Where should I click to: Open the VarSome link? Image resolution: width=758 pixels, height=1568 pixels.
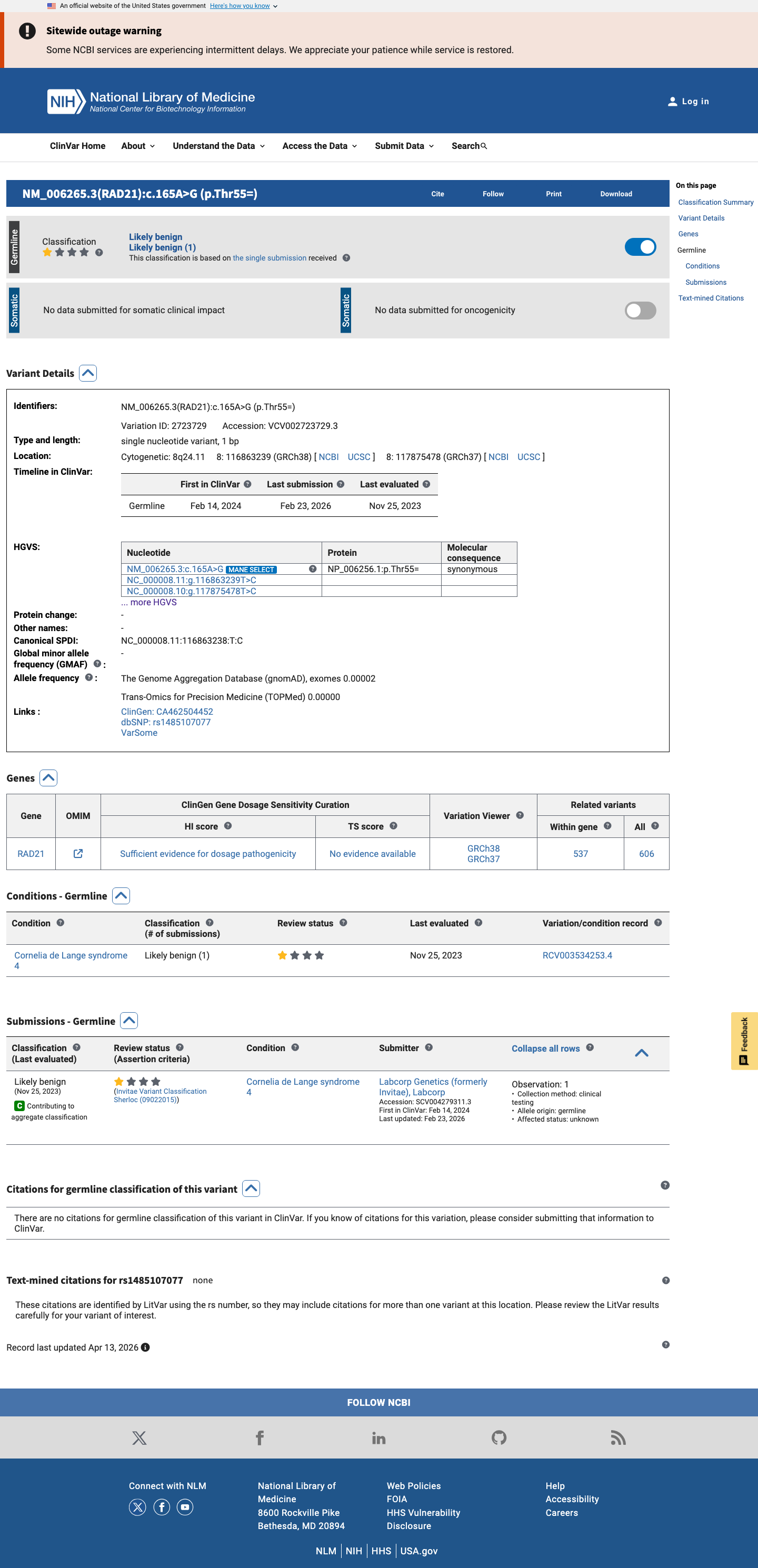[x=139, y=733]
